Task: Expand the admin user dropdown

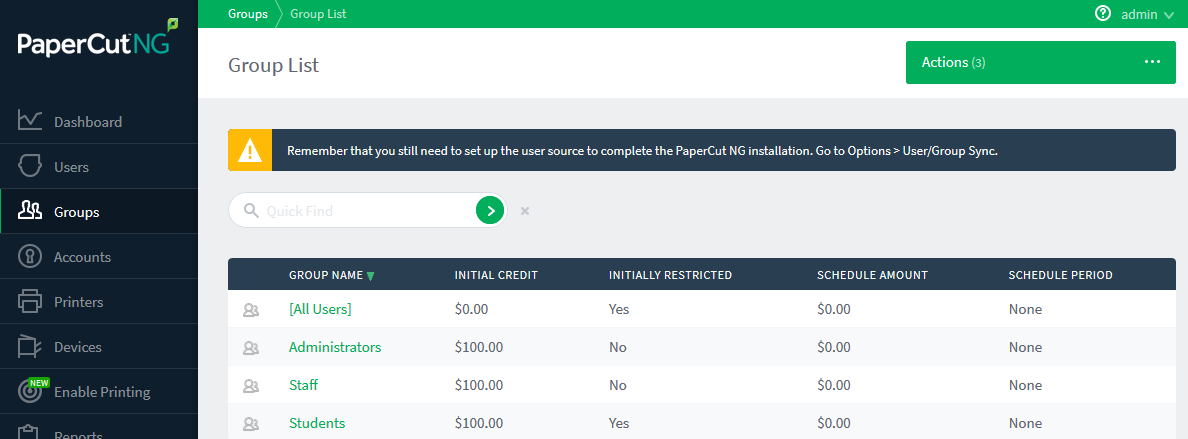Action: 1146,14
